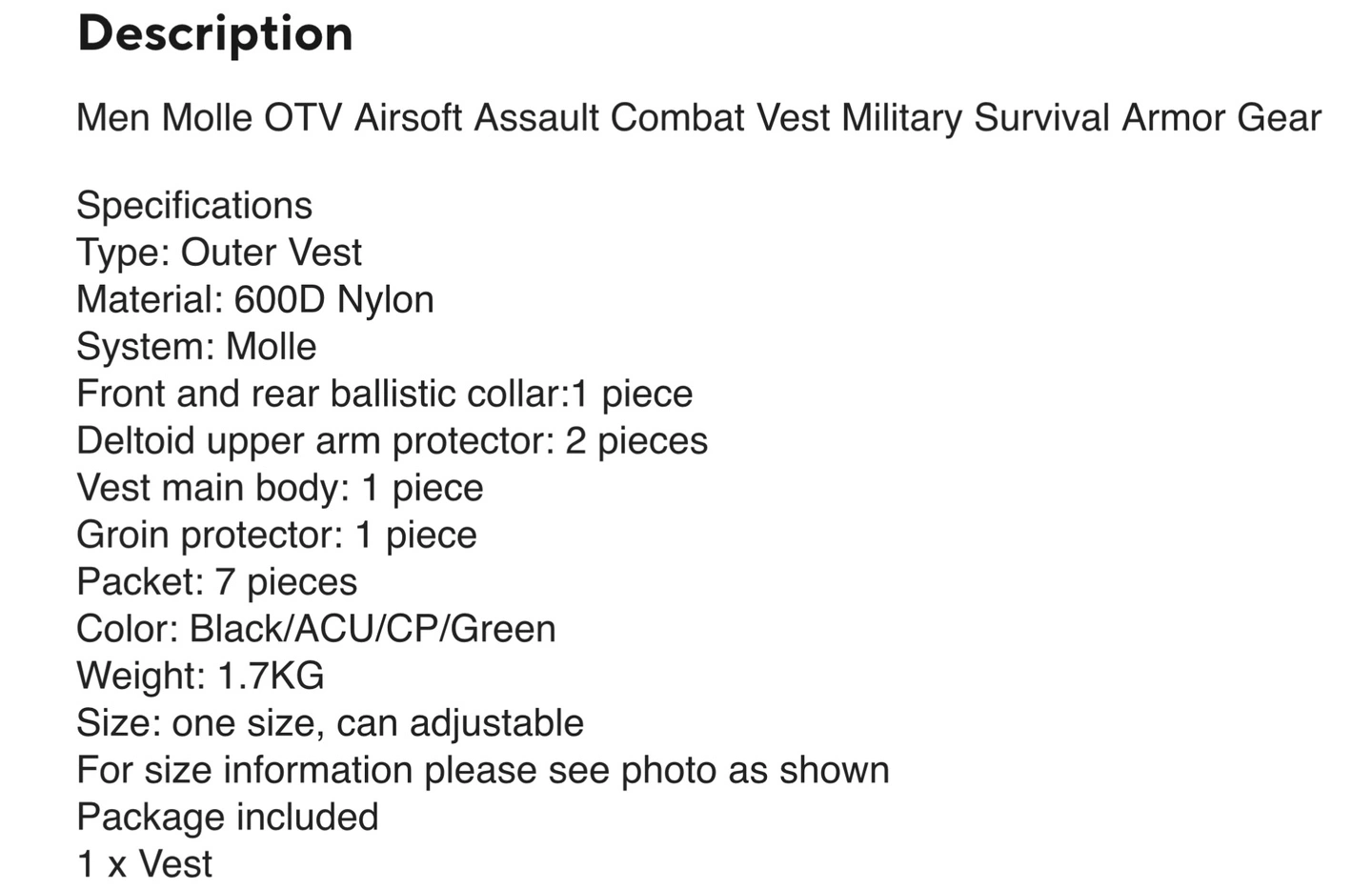
Task: Click the Specifications label
Action: click(x=194, y=206)
